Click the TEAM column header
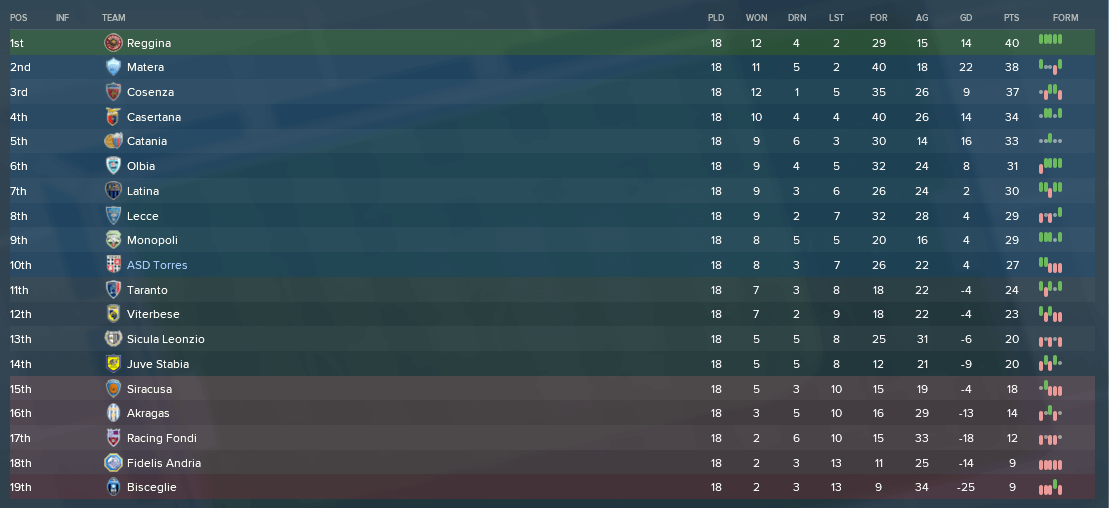1109x508 pixels. click(113, 18)
